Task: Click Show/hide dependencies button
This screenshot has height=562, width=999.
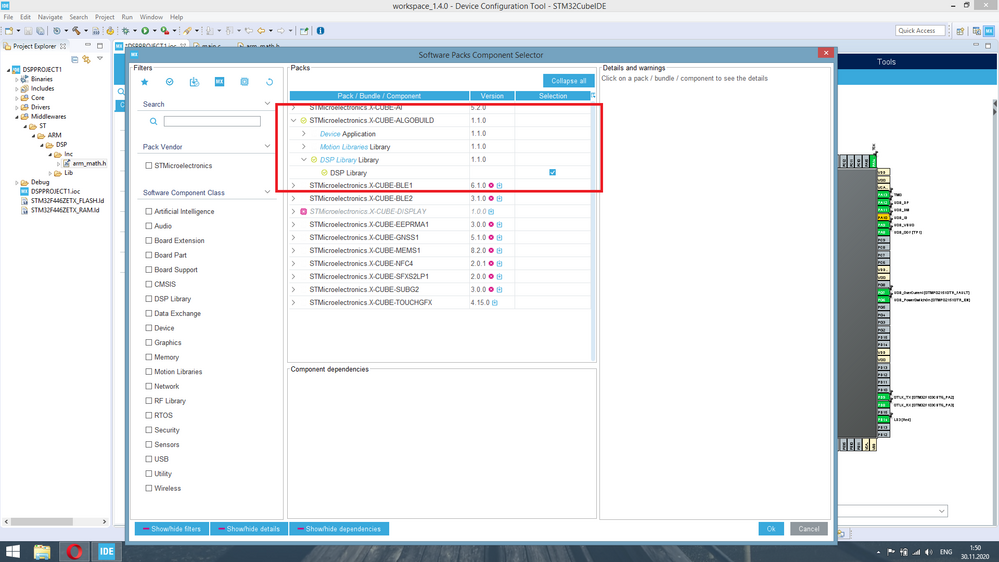Action: (x=339, y=529)
